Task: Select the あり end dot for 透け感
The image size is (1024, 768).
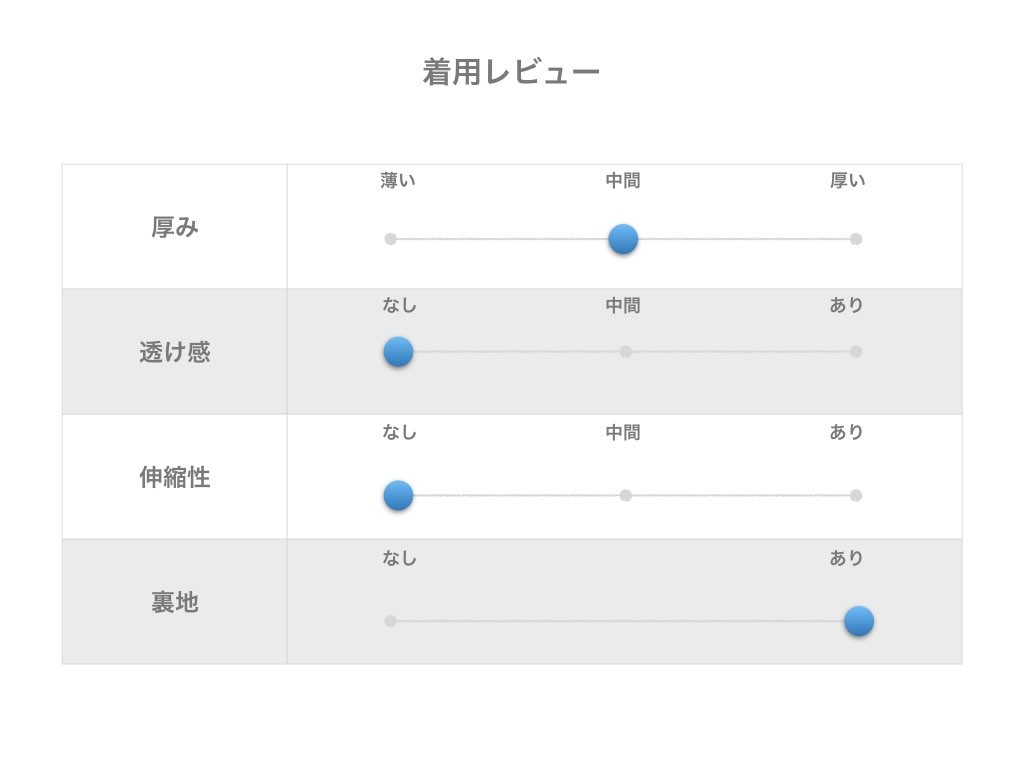Action: tap(855, 351)
